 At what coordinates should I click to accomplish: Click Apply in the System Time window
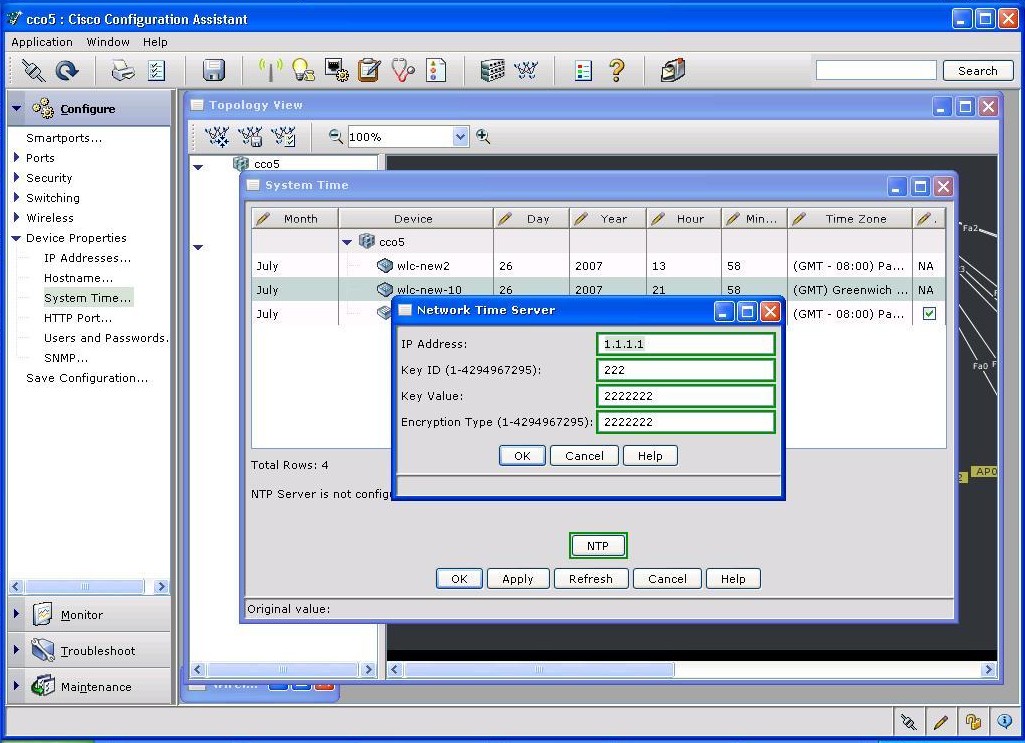518,579
